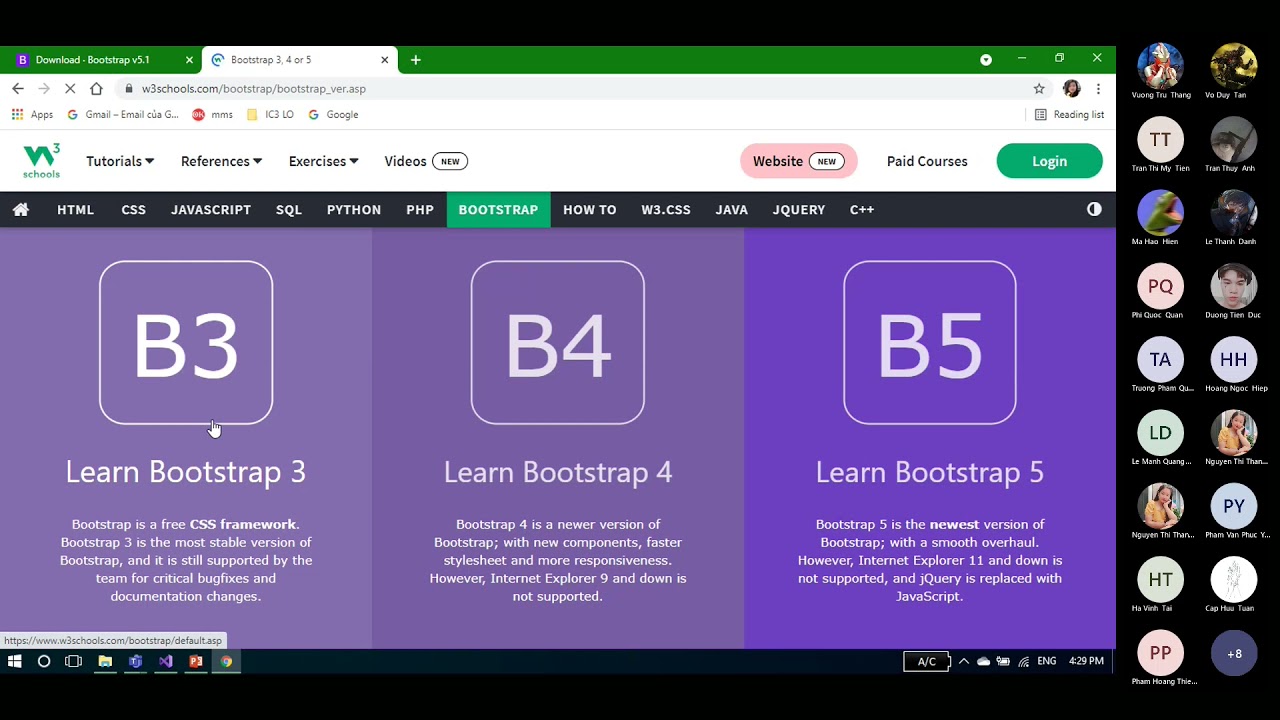Image resolution: width=1280 pixels, height=720 pixels.
Task: Open the 4:29 PM clock
Action: point(1086,661)
